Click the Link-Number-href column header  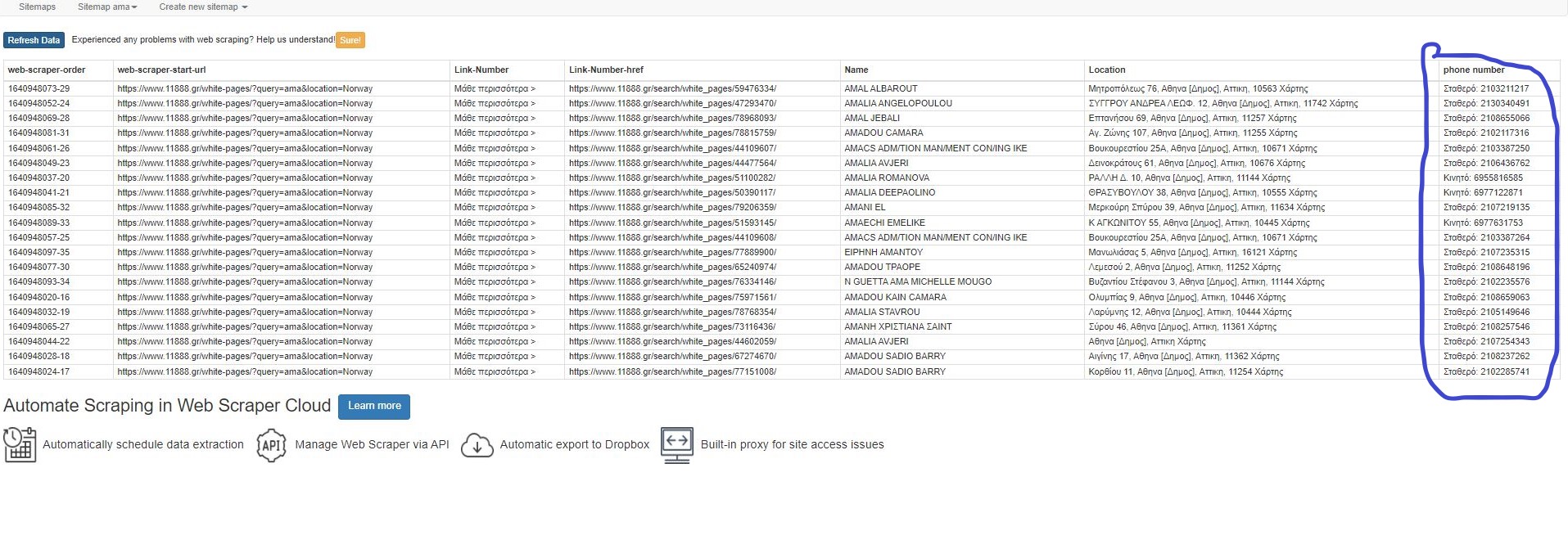click(x=606, y=70)
